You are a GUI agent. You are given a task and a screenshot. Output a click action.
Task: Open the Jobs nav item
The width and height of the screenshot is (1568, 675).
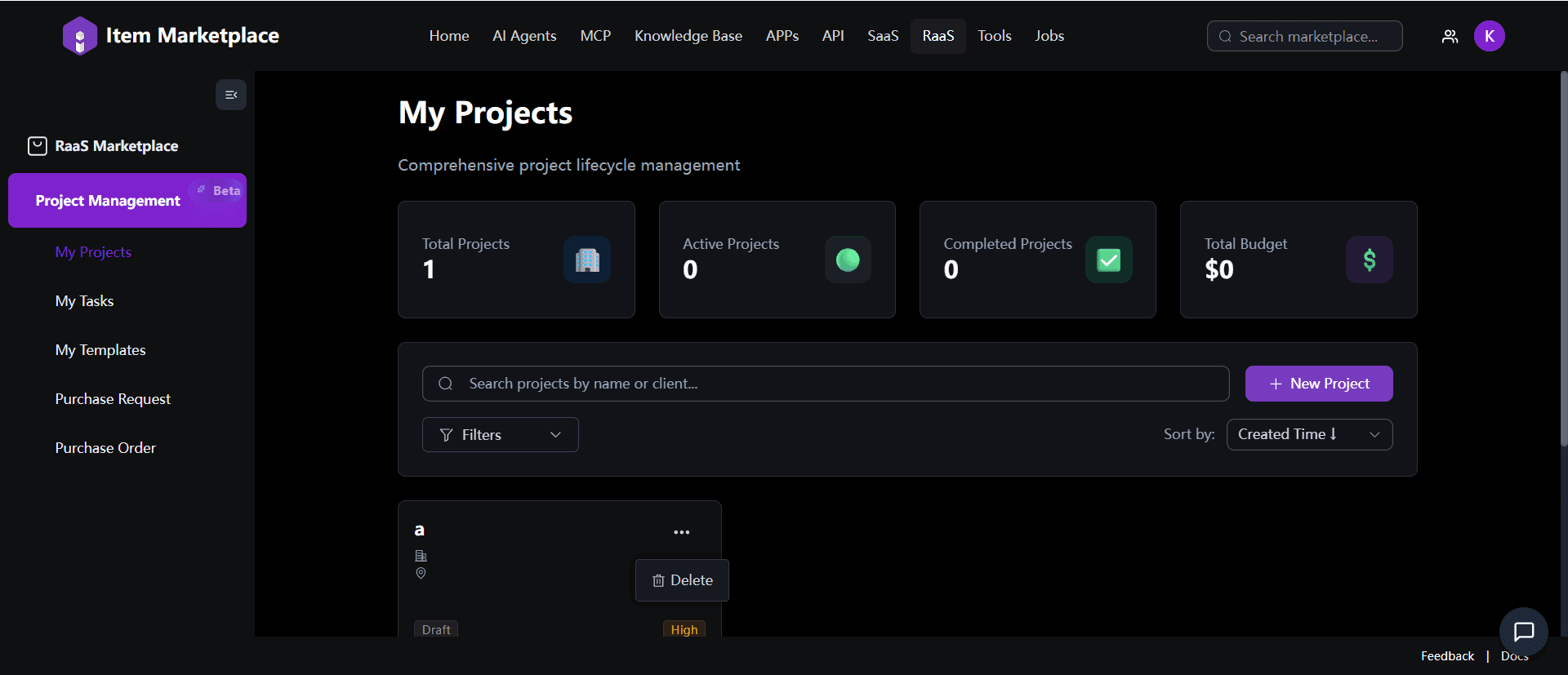tap(1049, 36)
